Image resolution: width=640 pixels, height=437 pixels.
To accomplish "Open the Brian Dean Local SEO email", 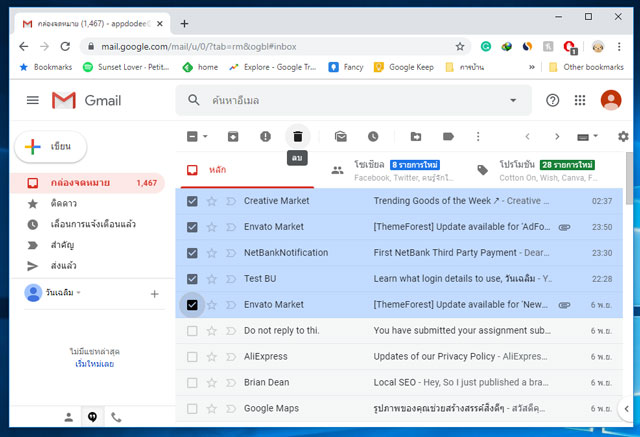I will [x=400, y=383].
